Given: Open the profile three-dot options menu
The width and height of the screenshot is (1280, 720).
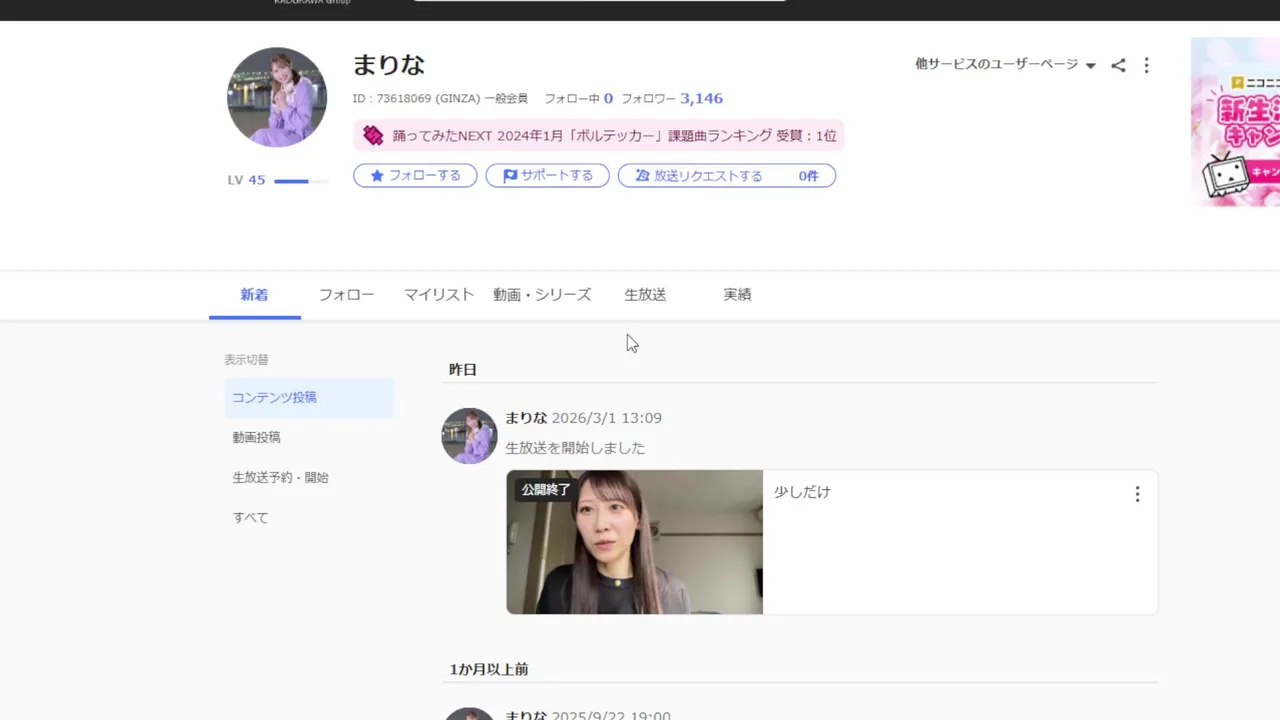Looking at the screenshot, I should (1146, 65).
